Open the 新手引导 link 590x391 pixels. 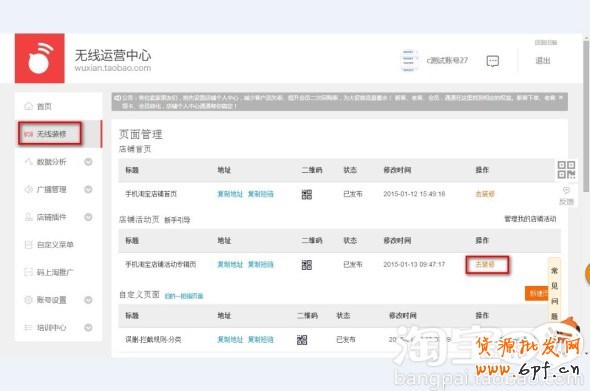tap(177, 220)
